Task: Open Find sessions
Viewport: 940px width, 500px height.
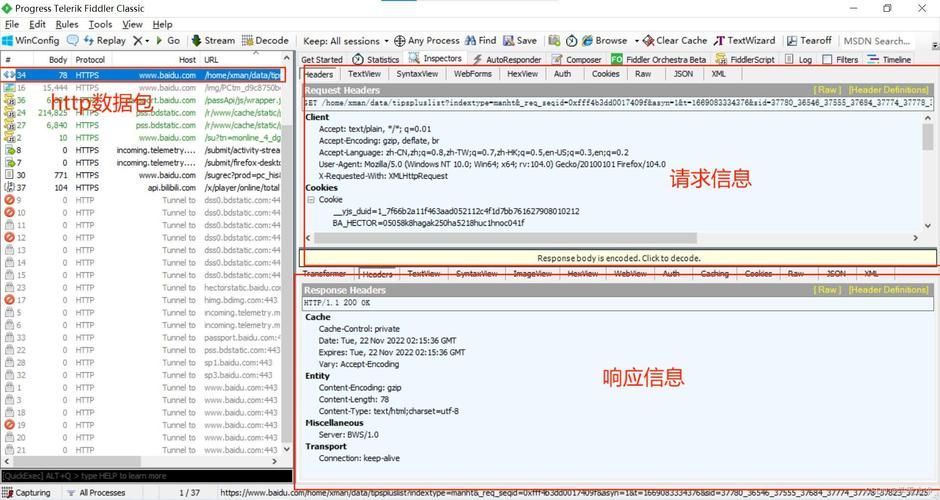Action: [481, 41]
